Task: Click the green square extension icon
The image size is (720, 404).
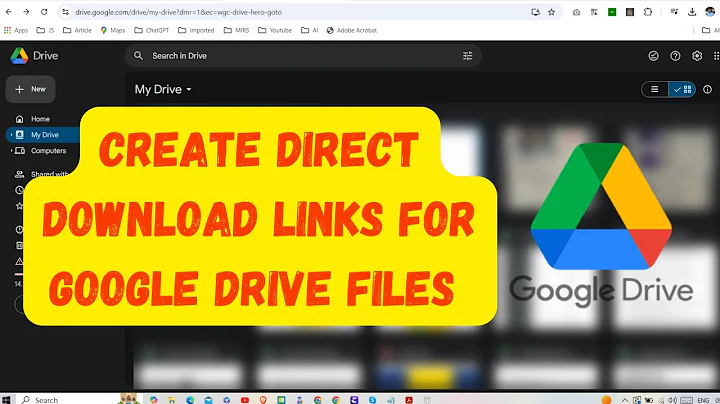Action: pyautogui.click(x=612, y=12)
